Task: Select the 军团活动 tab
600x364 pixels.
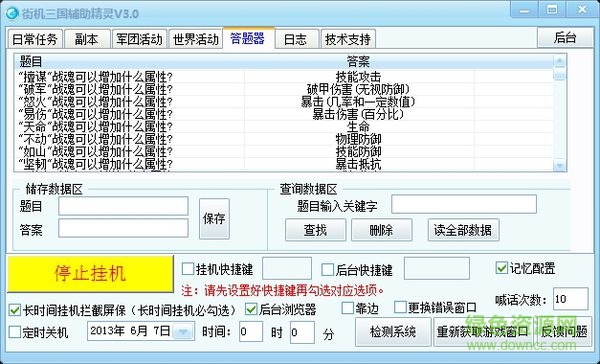Action: pos(139,39)
